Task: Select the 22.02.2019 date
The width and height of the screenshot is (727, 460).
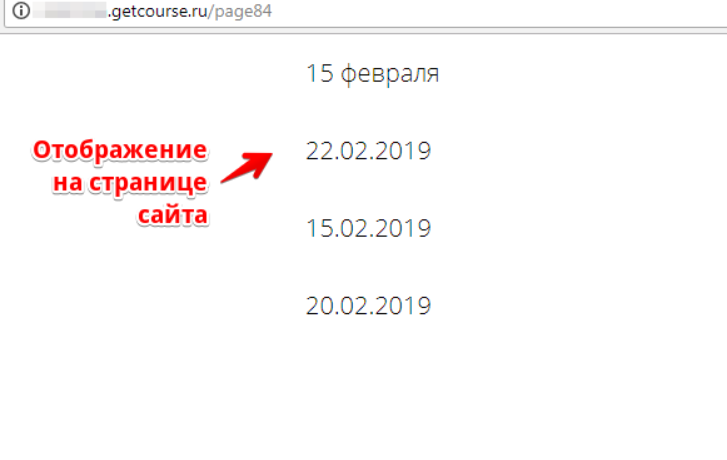Action: pyautogui.click(x=369, y=151)
